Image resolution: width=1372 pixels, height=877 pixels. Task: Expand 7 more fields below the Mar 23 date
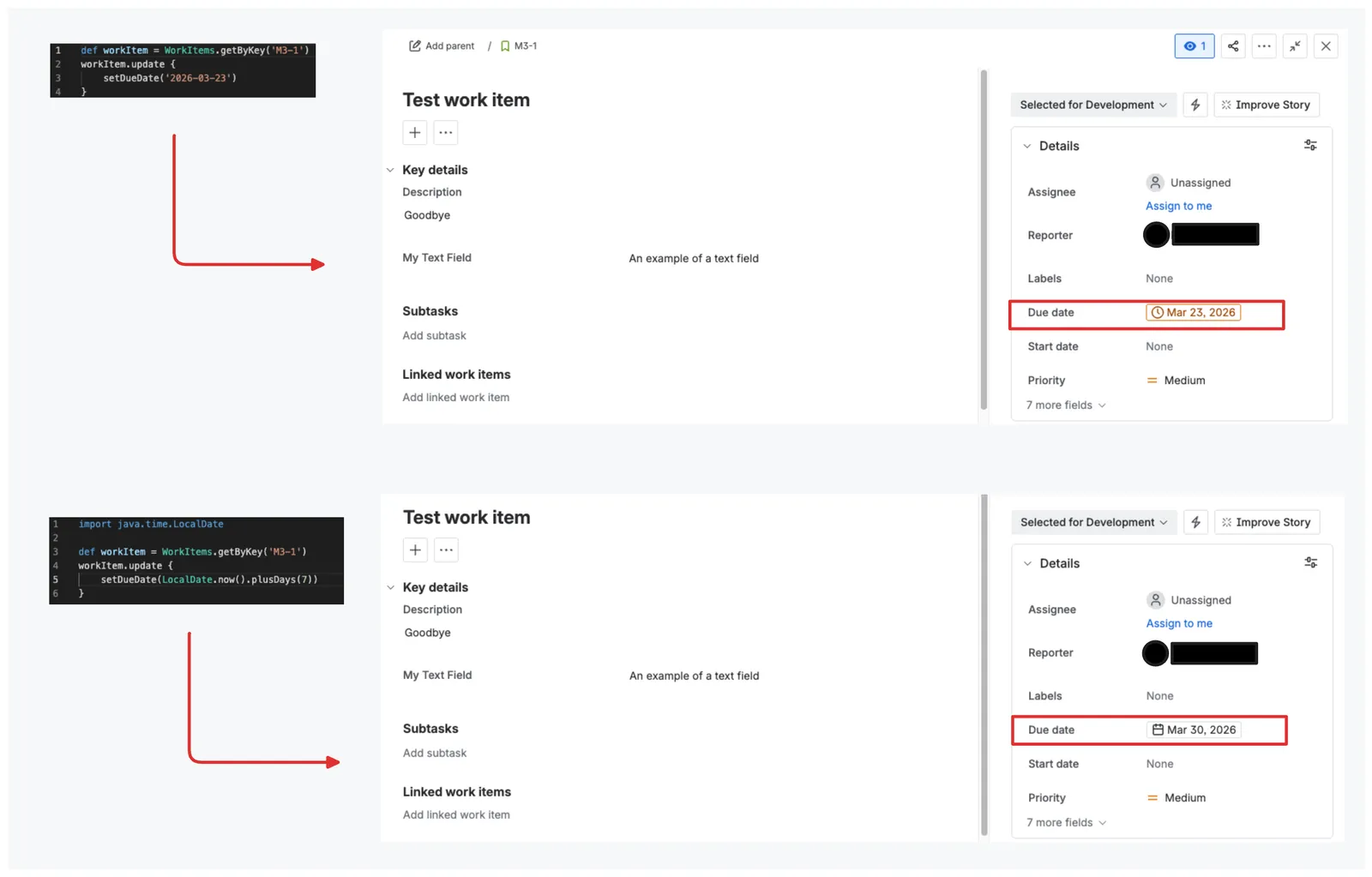(1066, 405)
